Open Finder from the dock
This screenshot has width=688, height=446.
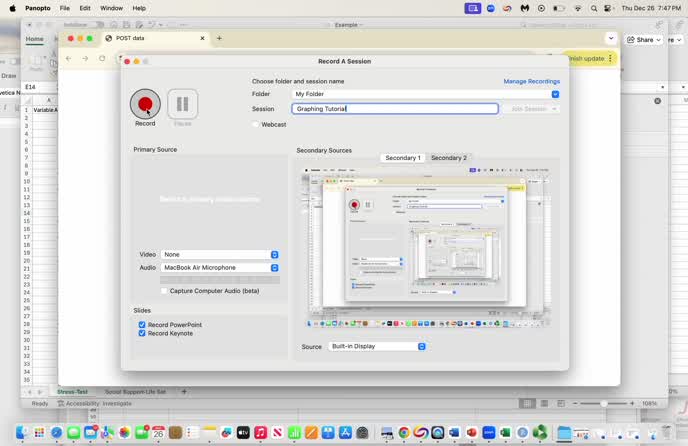(x=21, y=433)
